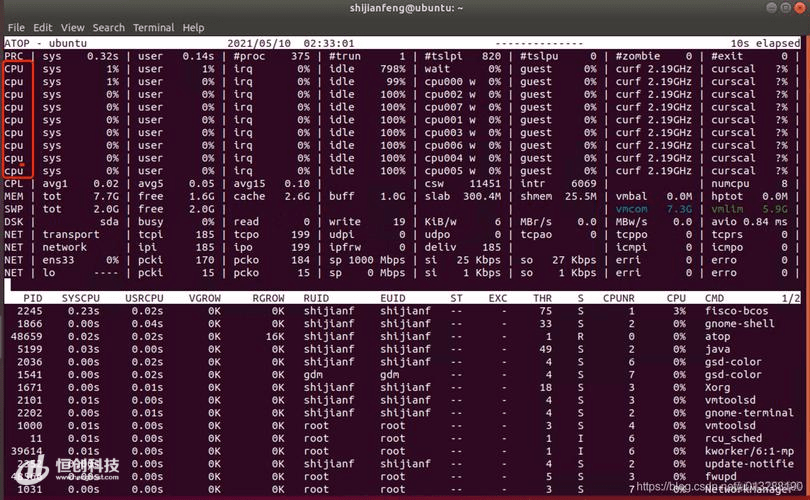Select the atop process name

[718, 336]
